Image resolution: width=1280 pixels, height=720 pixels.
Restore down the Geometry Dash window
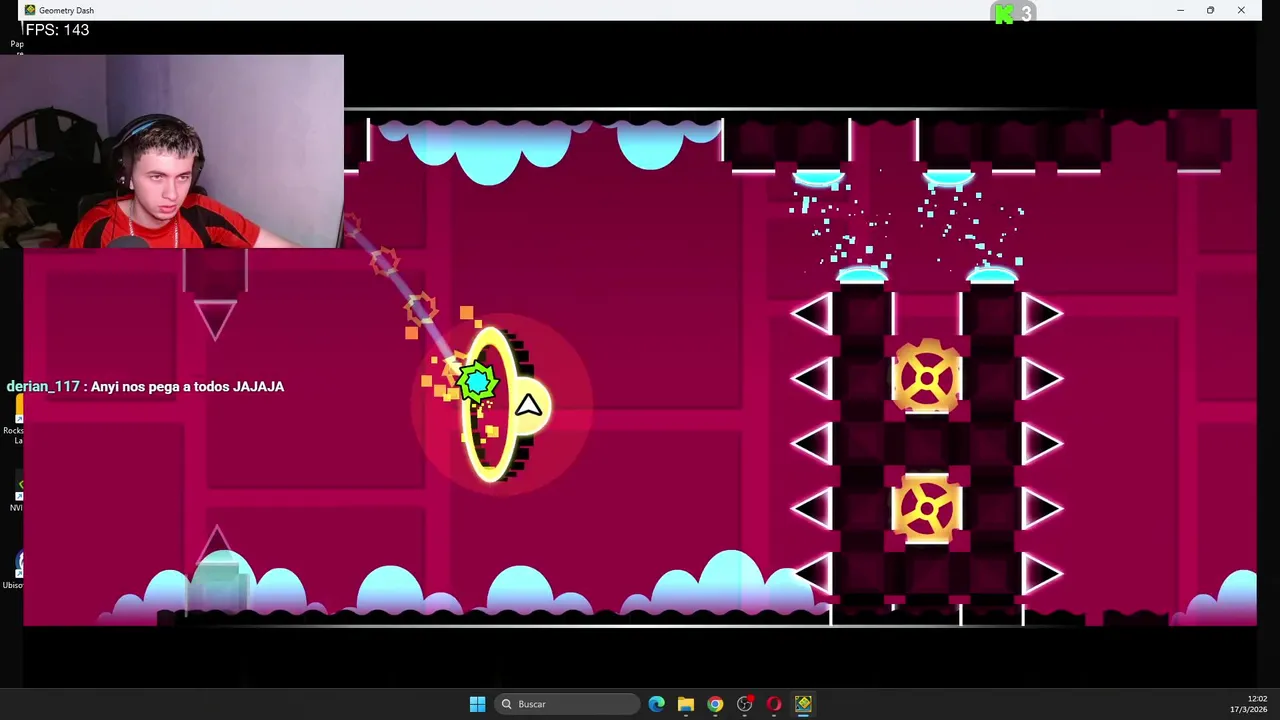coord(1210,10)
